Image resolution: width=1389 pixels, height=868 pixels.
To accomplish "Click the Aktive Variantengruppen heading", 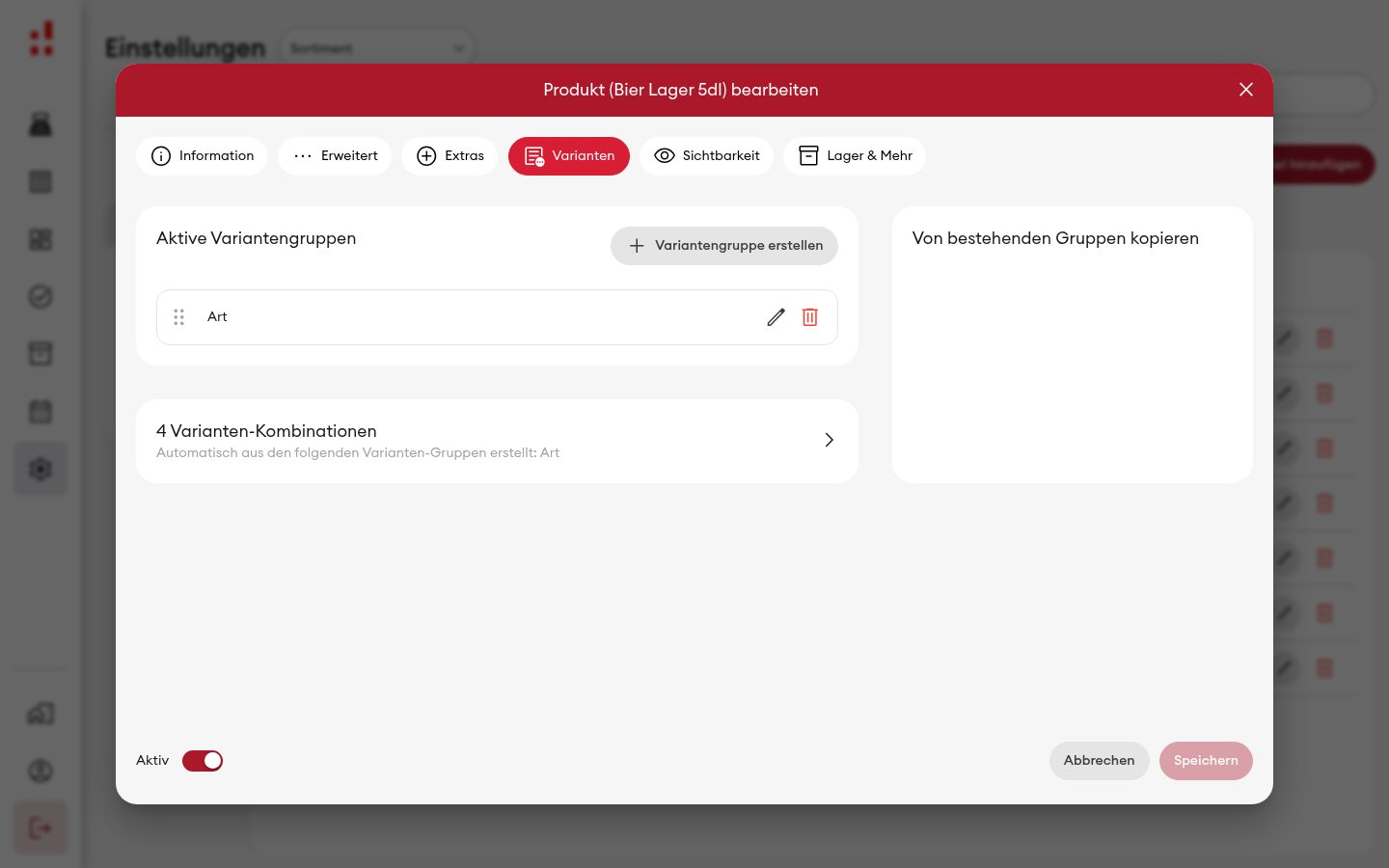I will click(x=256, y=238).
